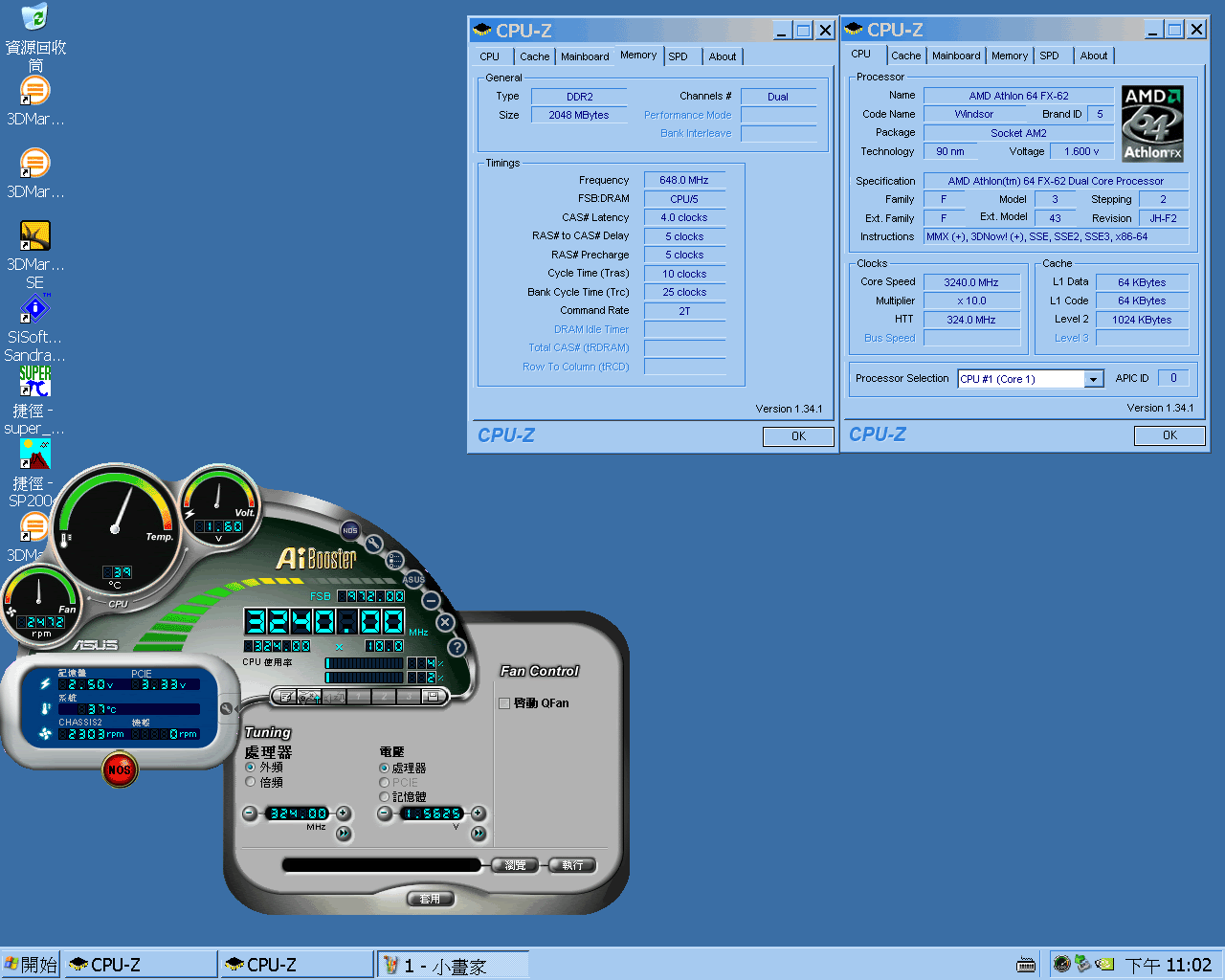Click the AI Booster help question mark
The height and width of the screenshot is (980, 1225).
[457, 647]
